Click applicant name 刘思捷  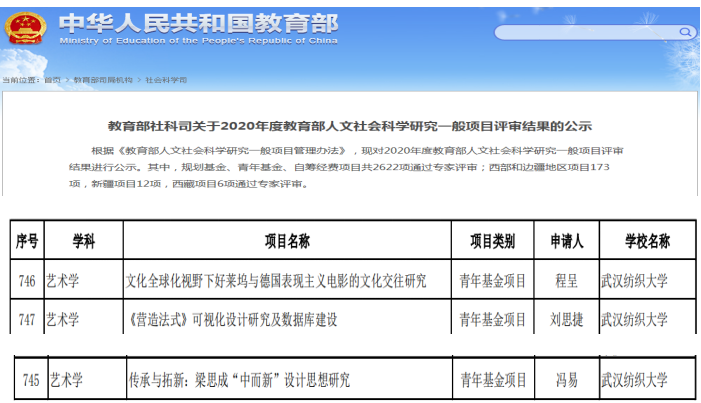(x=566, y=320)
